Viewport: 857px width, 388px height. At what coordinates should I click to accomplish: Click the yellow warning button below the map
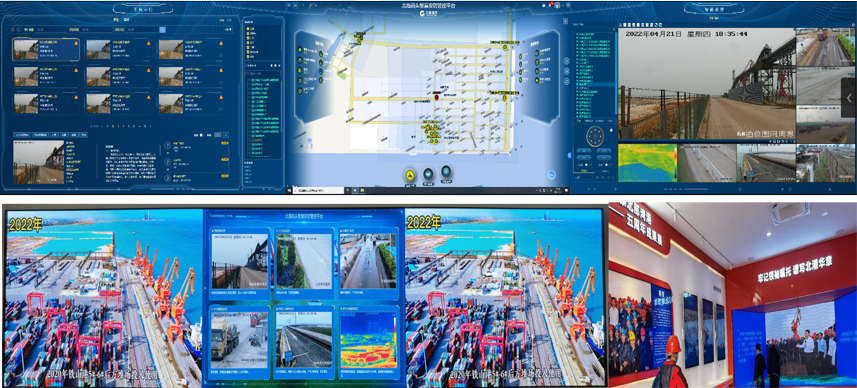click(410, 175)
